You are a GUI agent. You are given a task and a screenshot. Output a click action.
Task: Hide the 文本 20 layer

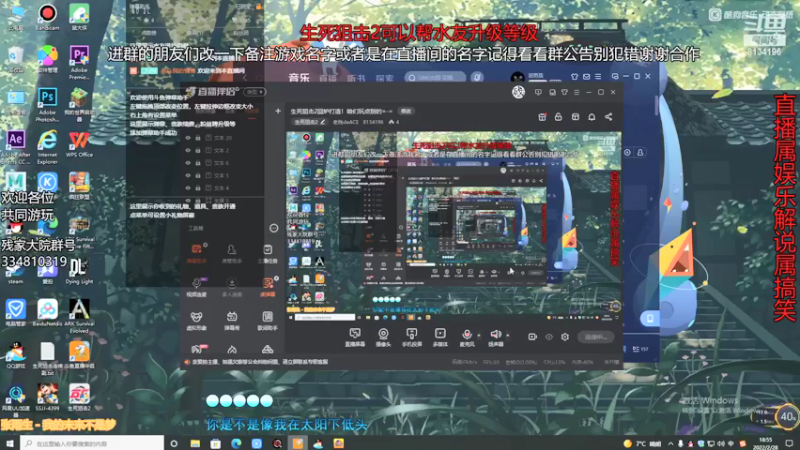(x=188, y=138)
